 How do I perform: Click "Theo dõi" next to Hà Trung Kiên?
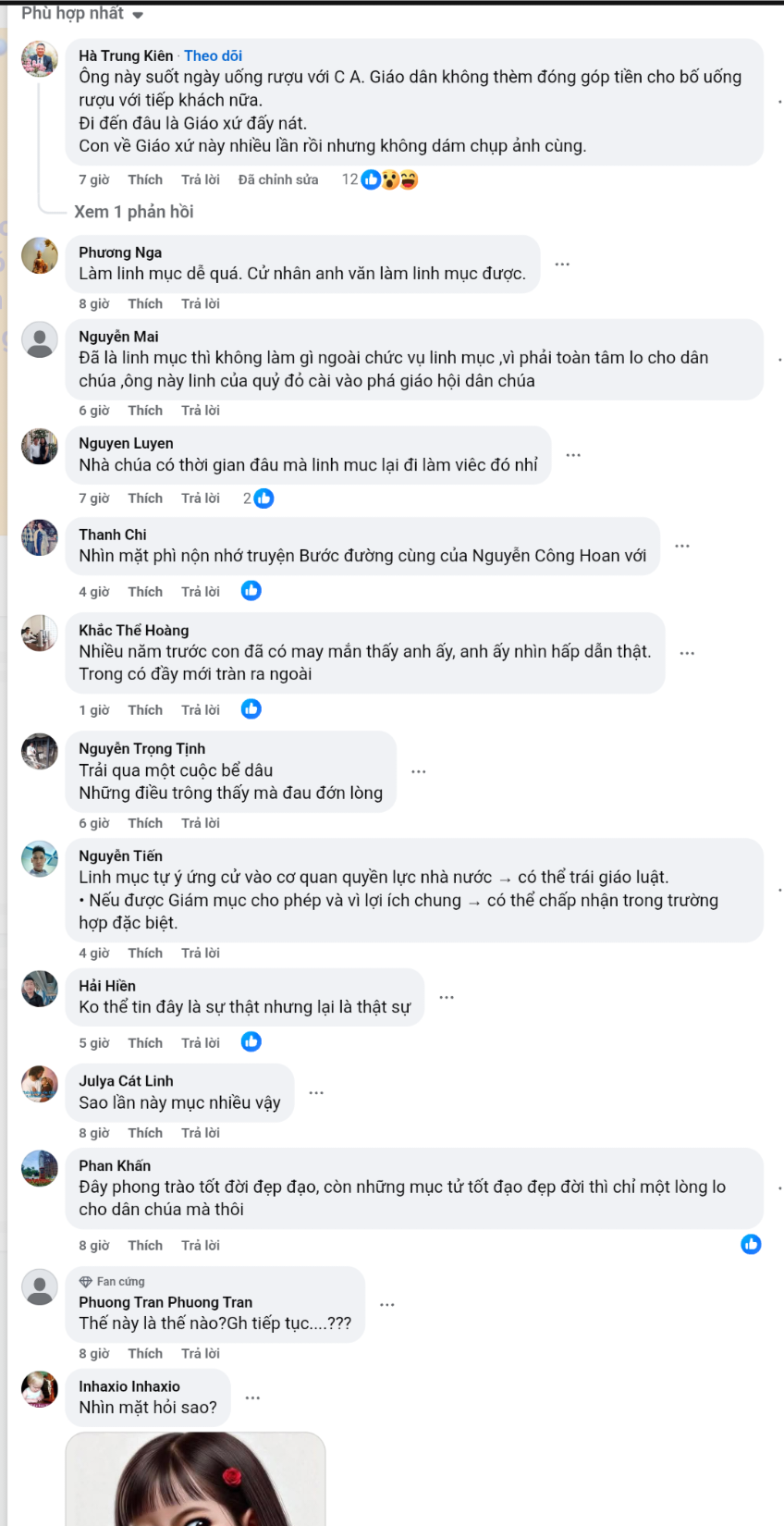[213, 55]
